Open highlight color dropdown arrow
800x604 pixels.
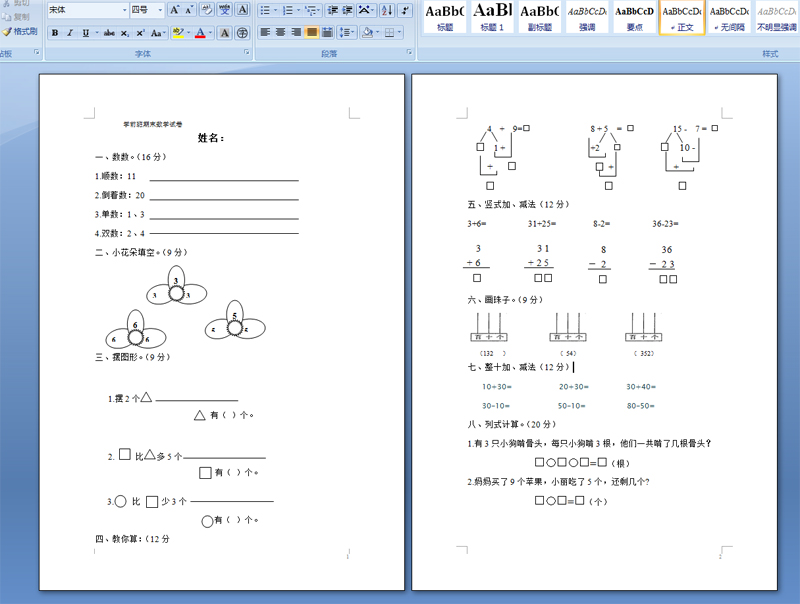coord(188,33)
